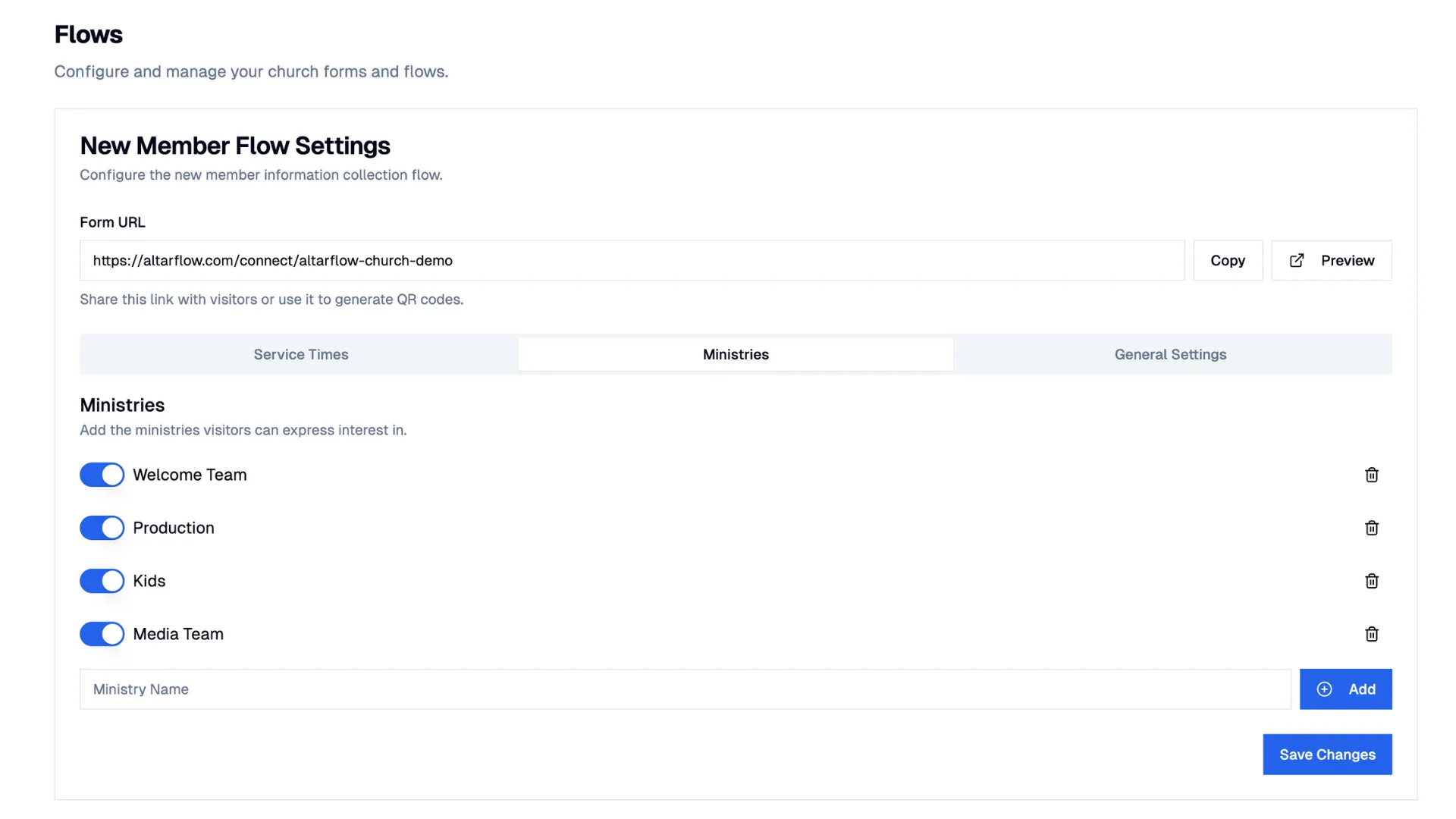Click the external link icon beside Preview

(x=1296, y=260)
